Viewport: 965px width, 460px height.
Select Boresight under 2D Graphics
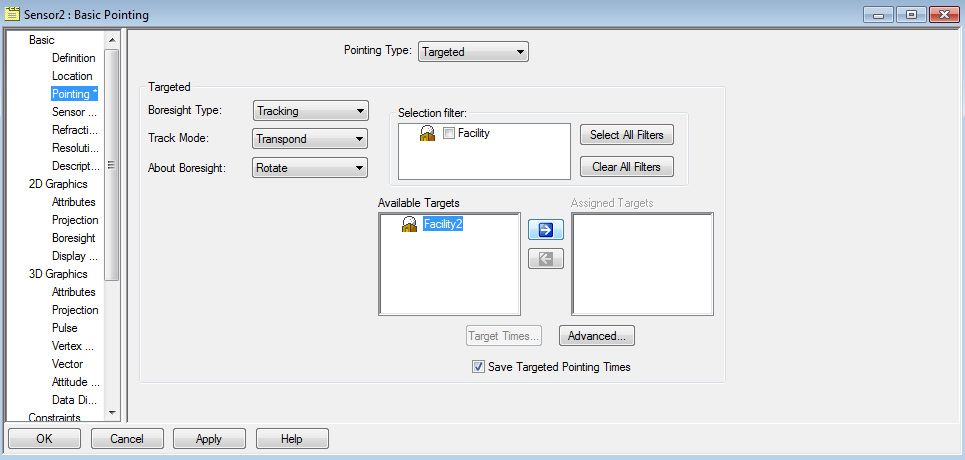[x=74, y=238]
